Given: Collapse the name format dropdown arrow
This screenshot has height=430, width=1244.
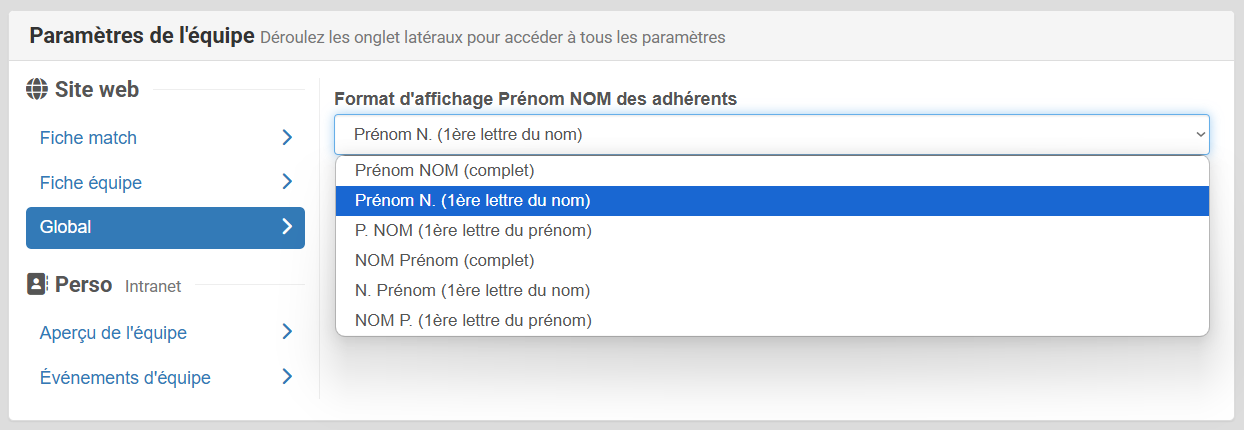Looking at the screenshot, I should (1200, 134).
